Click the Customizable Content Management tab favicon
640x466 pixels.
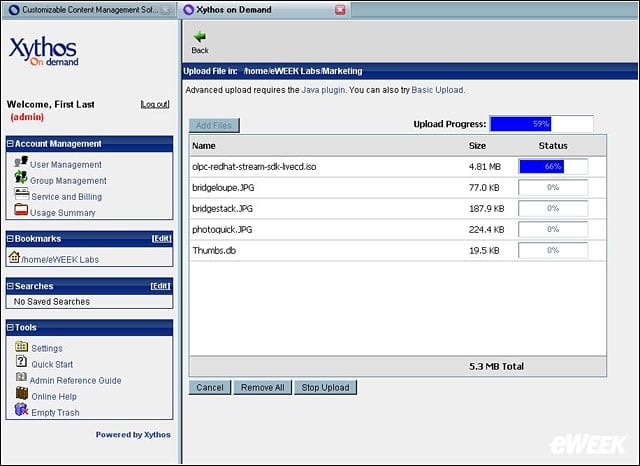(x=14, y=10)
